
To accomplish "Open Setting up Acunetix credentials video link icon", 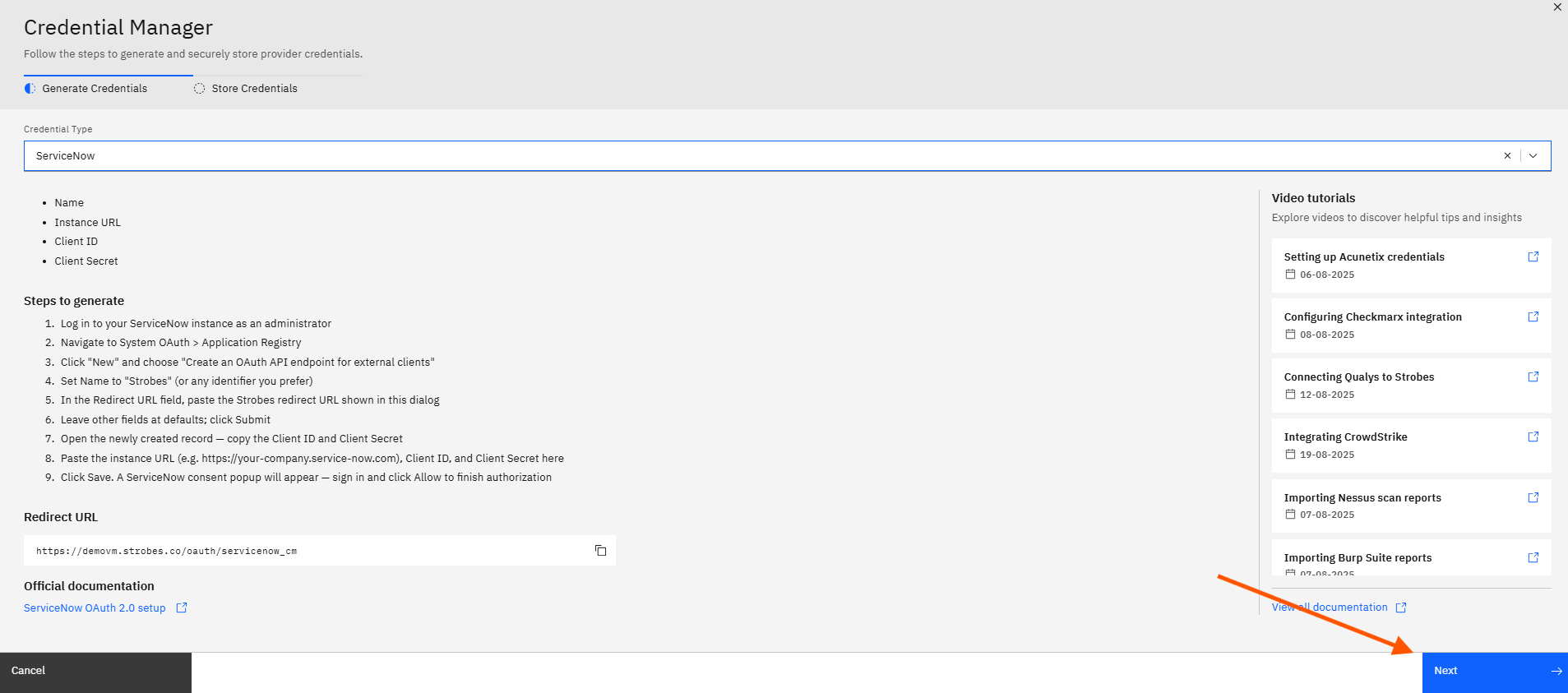I will [1533, 256].
